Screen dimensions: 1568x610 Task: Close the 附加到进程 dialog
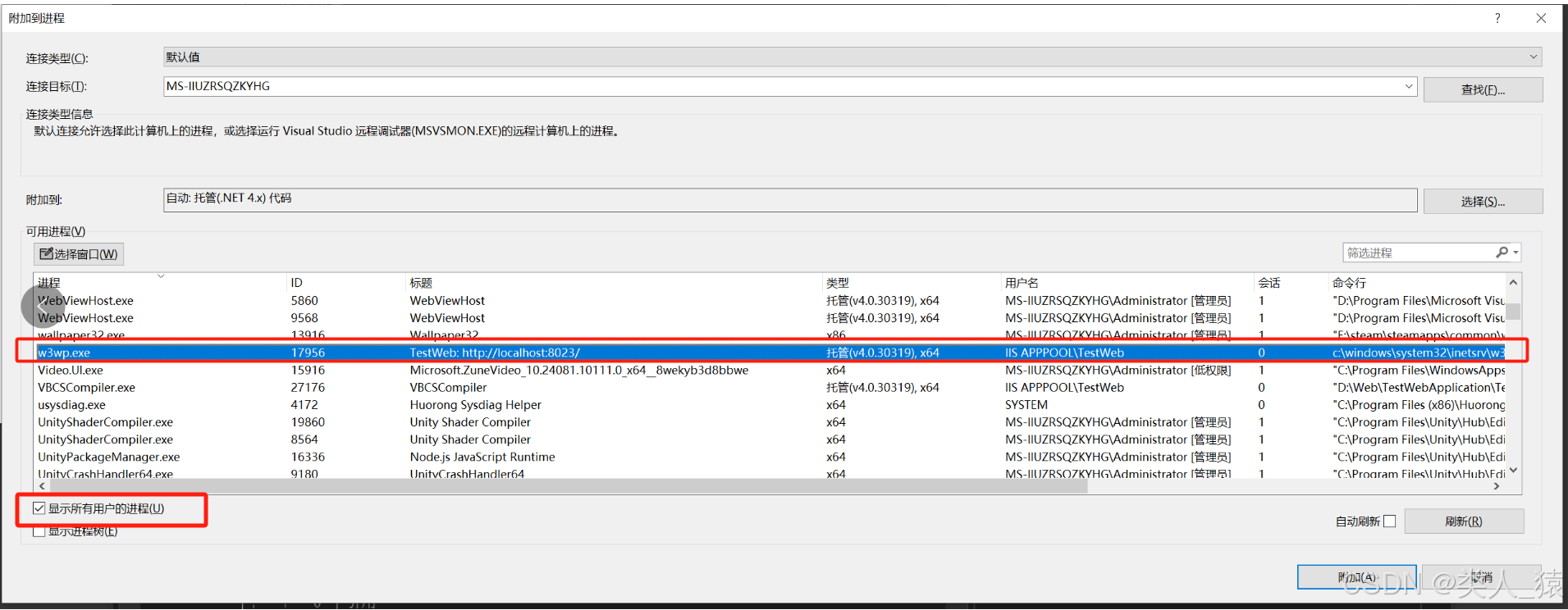[1541, 18]
